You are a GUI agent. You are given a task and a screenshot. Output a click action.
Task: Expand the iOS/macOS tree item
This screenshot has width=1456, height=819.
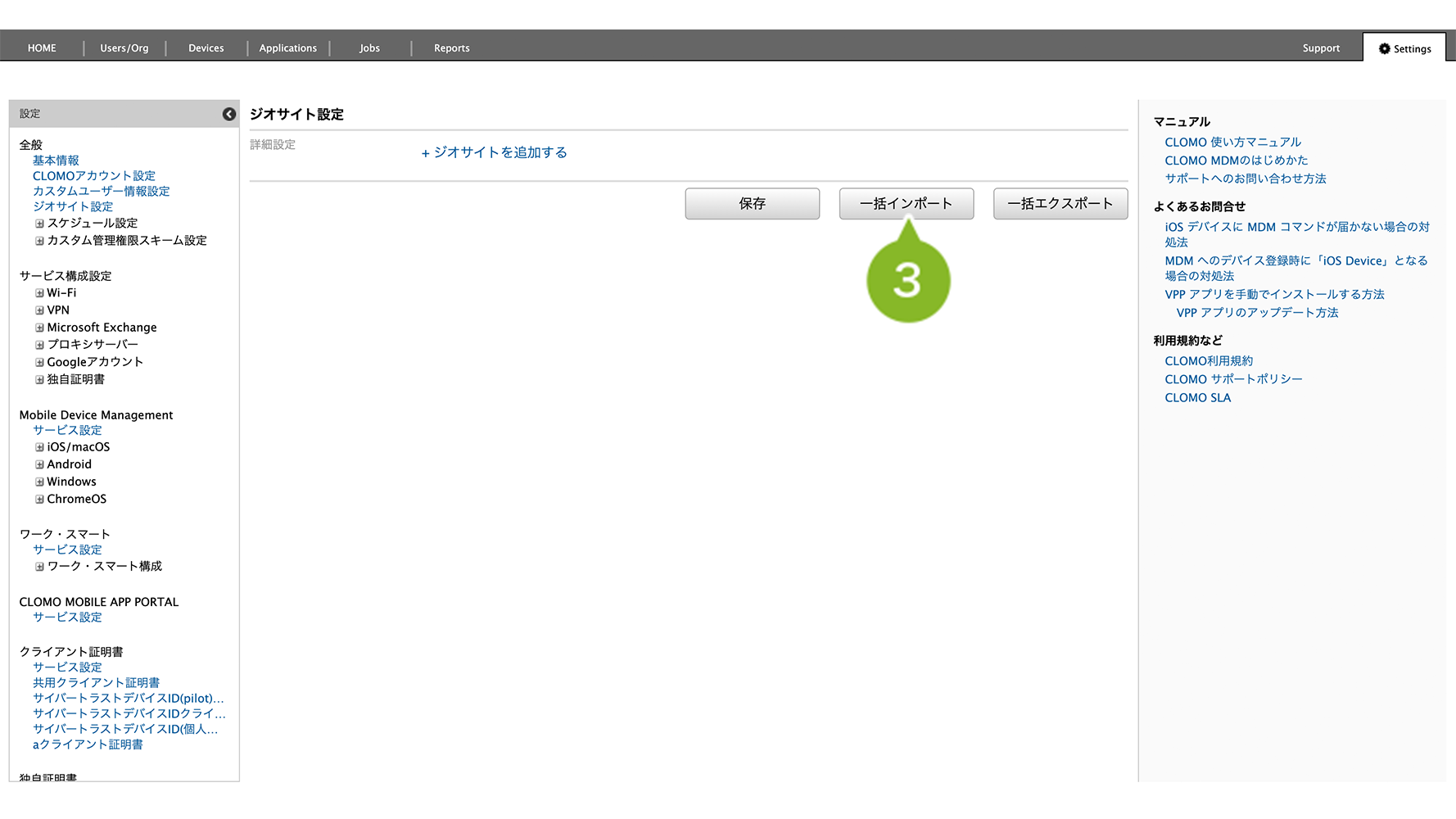point(39,447)
